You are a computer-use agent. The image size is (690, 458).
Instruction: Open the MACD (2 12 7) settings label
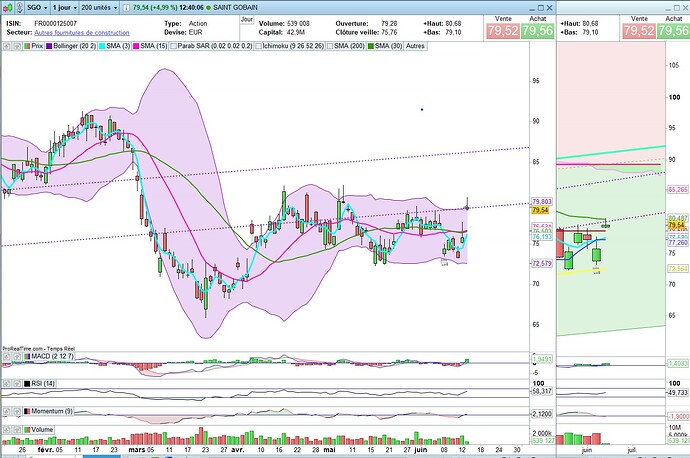(52, 356)
